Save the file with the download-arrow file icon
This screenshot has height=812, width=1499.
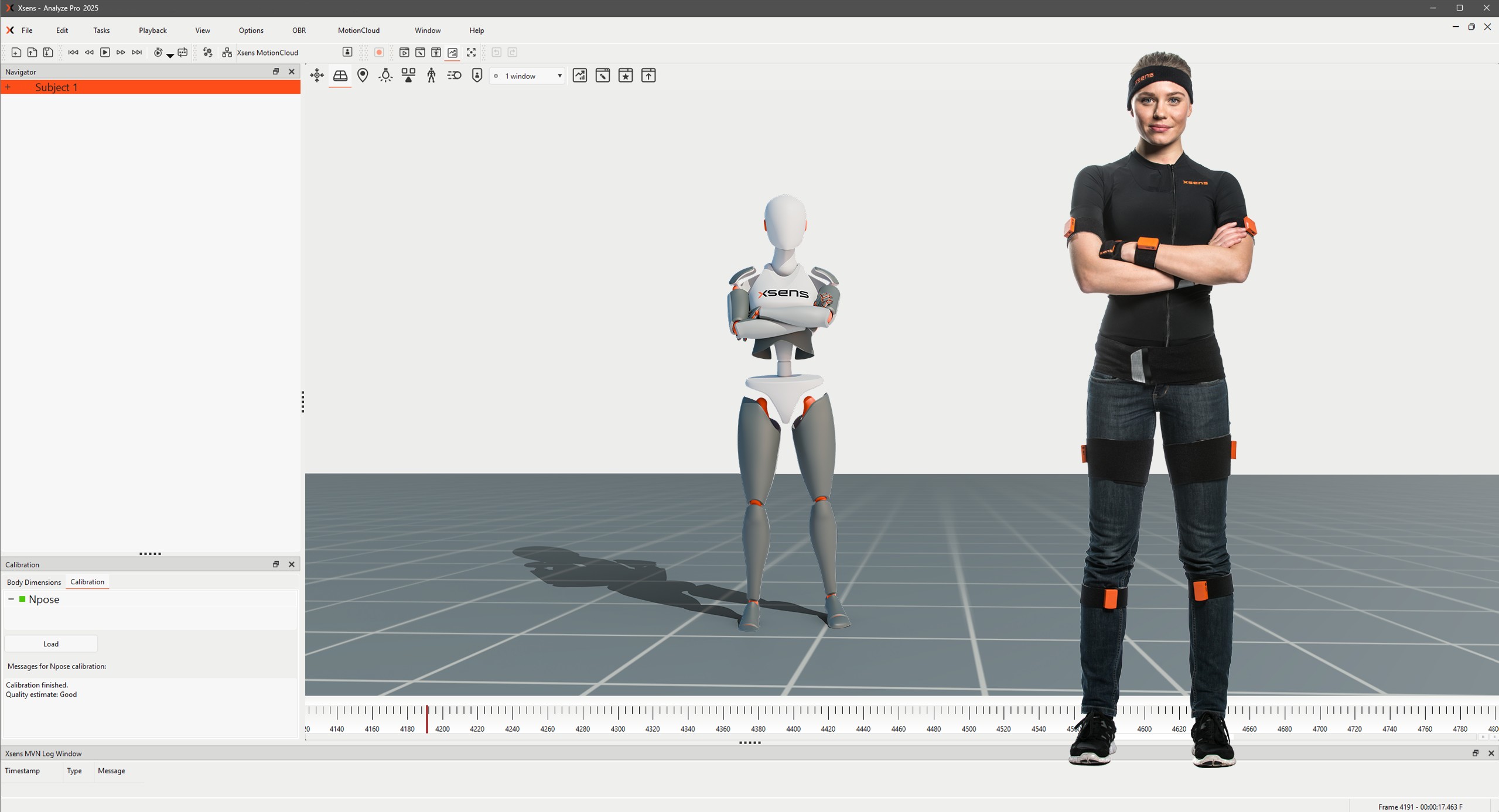click(48, 53)
